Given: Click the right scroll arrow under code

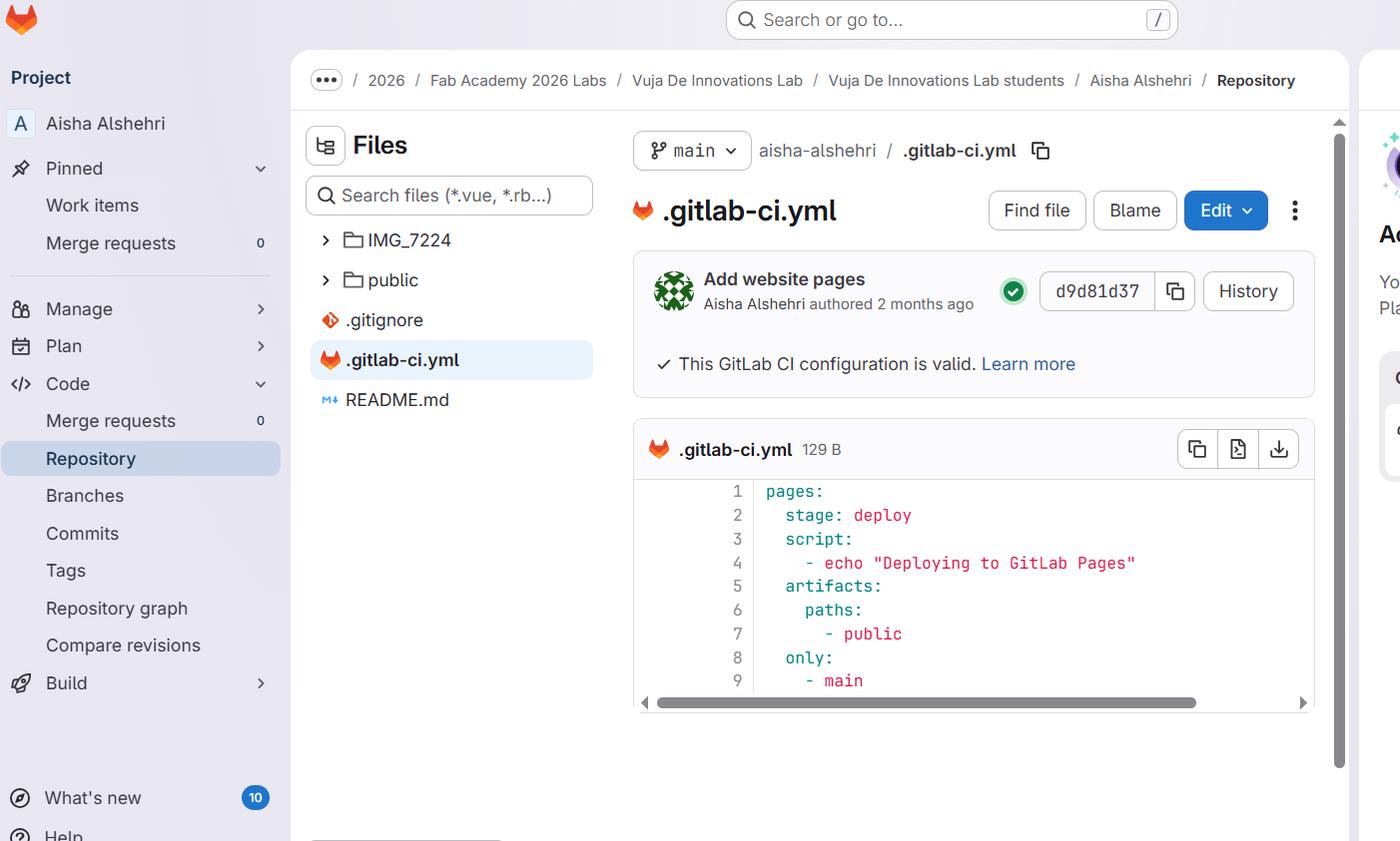Looking at the screenshot, I should [x=1303, y=703].
